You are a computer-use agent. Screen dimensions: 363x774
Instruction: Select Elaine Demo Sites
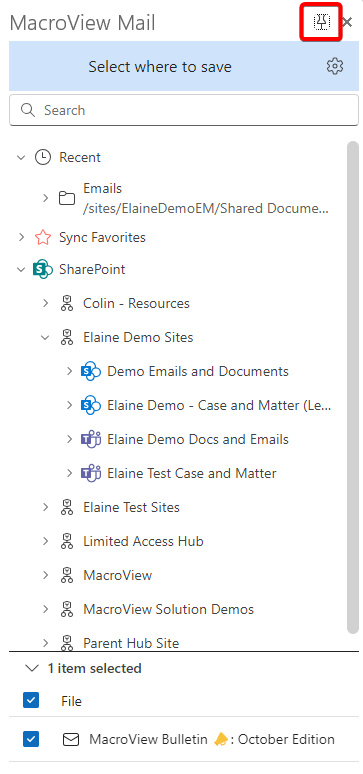(138, 338)
